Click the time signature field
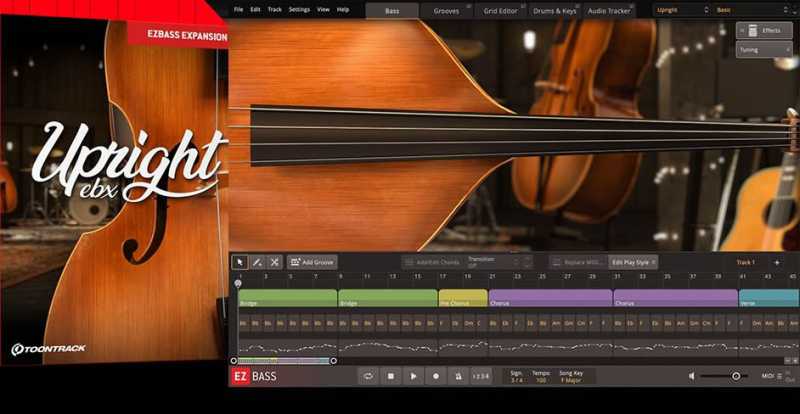The height and width of the screenshot is (414, 800). 516,377
